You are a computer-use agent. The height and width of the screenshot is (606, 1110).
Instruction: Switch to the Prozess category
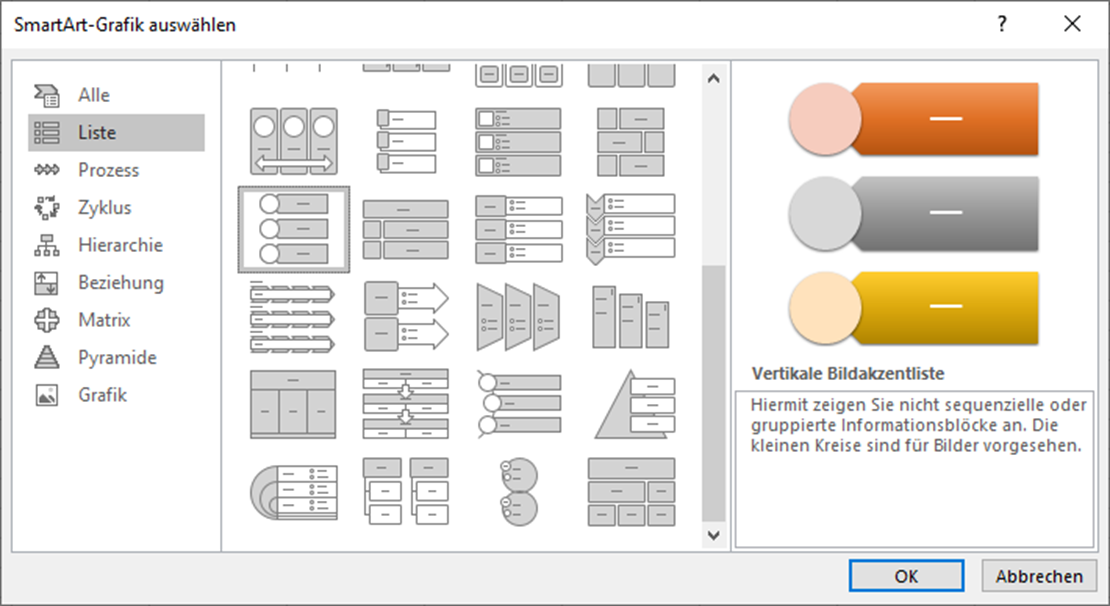click(108, 170)
